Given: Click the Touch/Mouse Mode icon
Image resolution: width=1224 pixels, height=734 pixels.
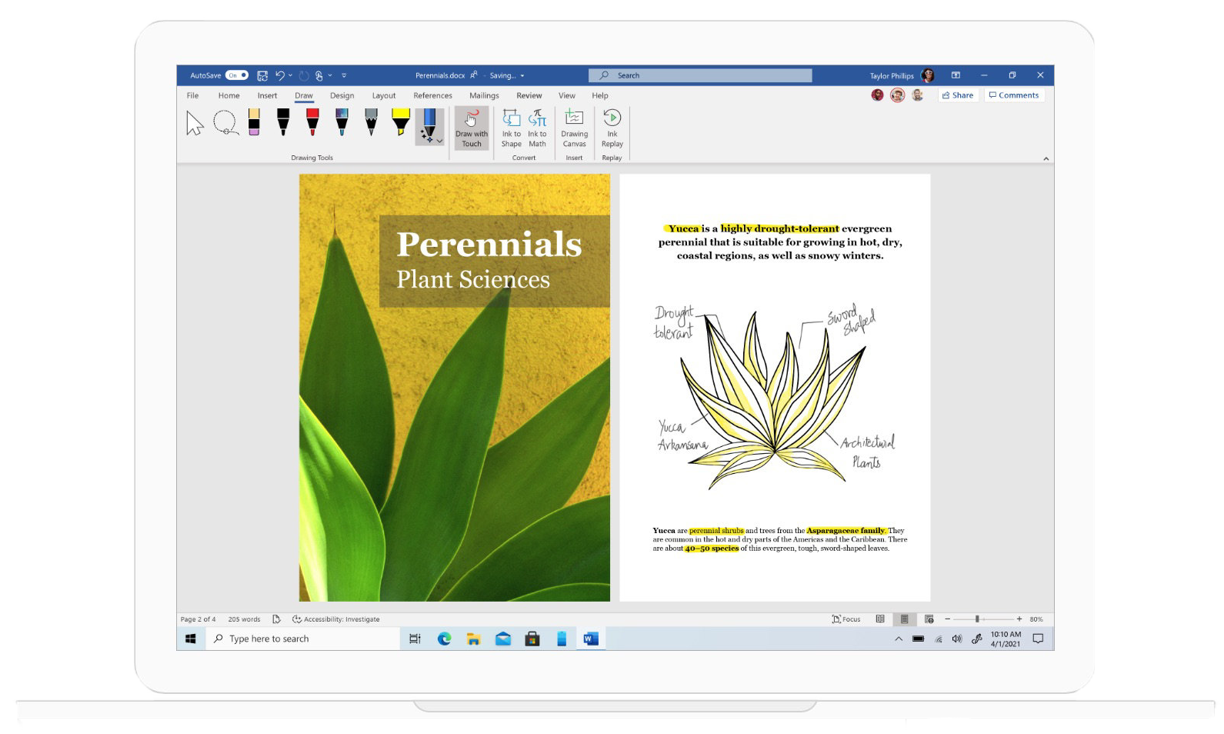Looking at the screenshot, I should [319, 75].
